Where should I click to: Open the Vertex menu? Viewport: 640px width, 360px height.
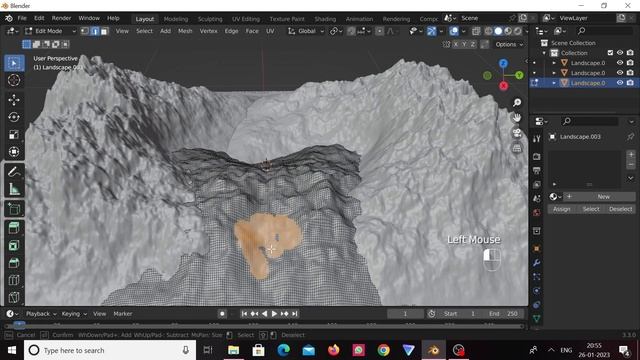(x=209, y=31)
